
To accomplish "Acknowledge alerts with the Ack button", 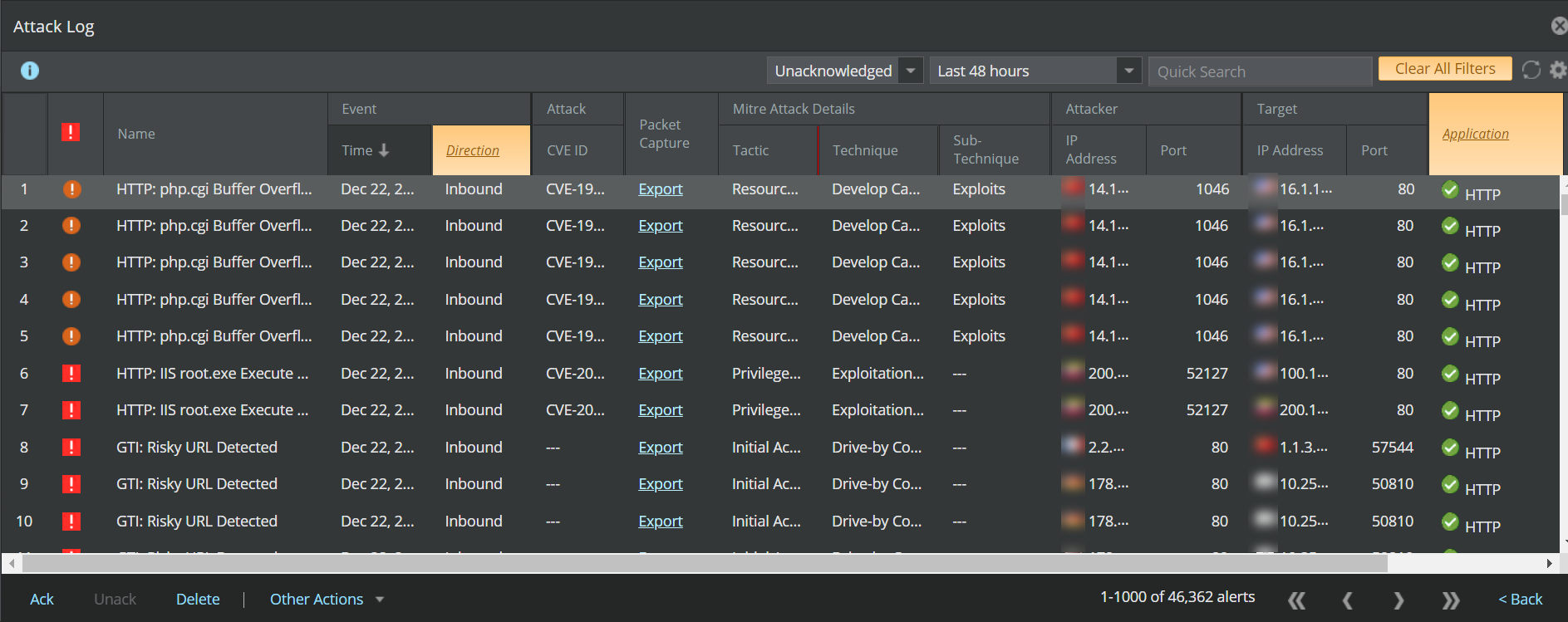I will point(42,600).
